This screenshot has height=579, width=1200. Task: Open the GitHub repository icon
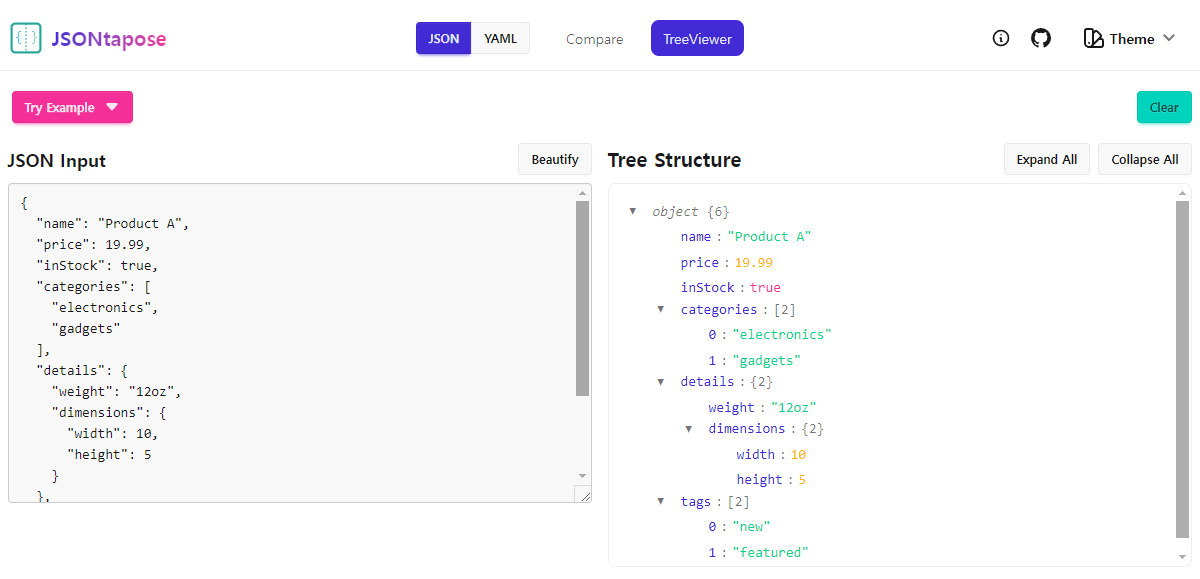(x=1041, y=38)
